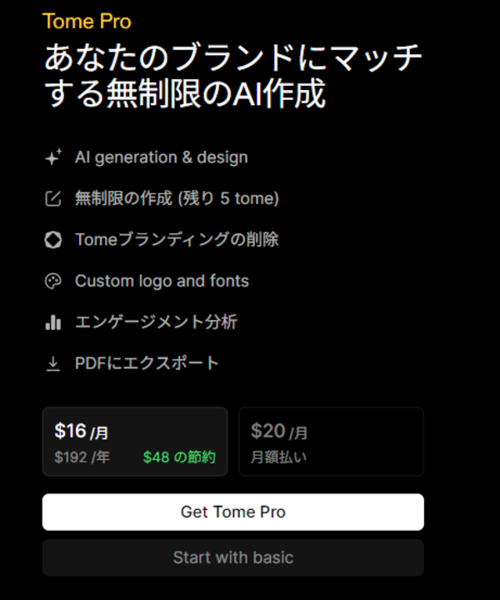This screenshot has height=600, width=500.
Task: Click the $192 /年 yearly price text
Action: coord(82,457)
